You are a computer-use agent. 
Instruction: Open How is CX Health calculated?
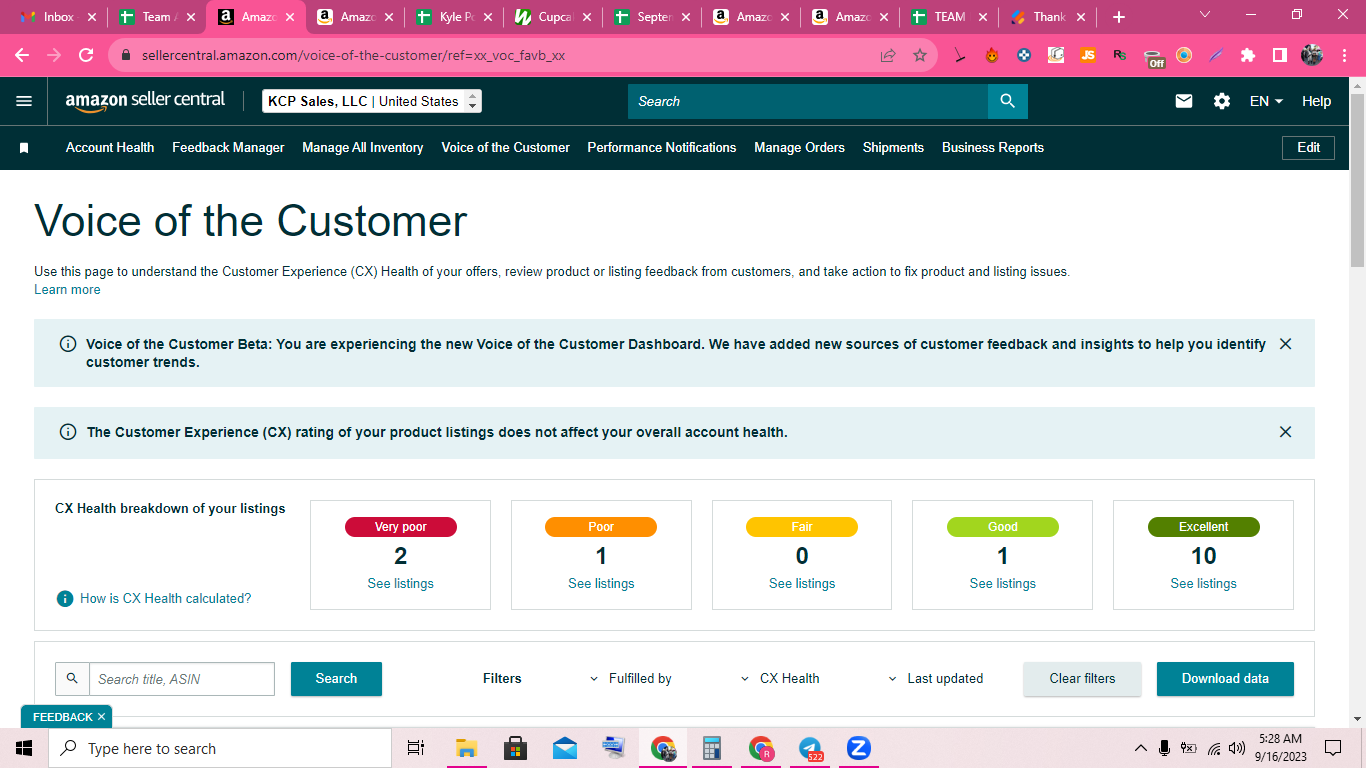166,599
